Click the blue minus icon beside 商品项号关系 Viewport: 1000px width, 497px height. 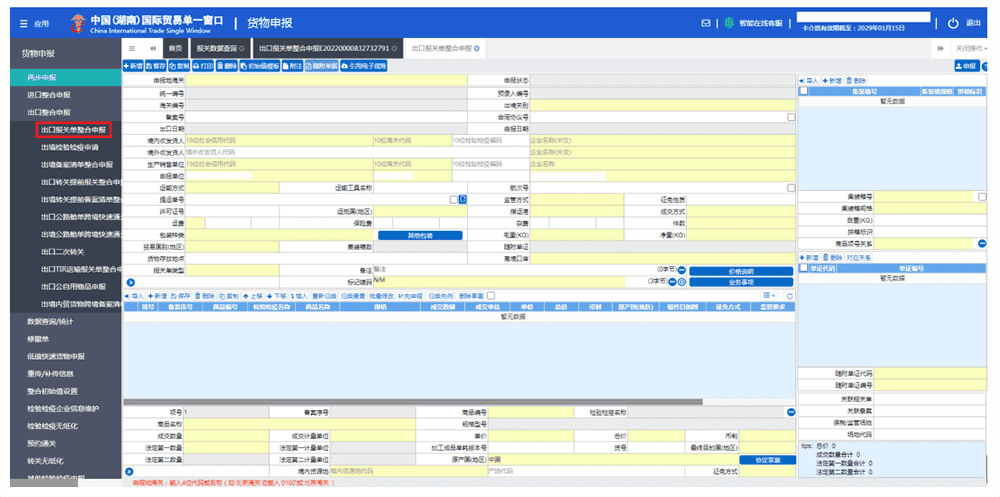click(x=982, y=244)
